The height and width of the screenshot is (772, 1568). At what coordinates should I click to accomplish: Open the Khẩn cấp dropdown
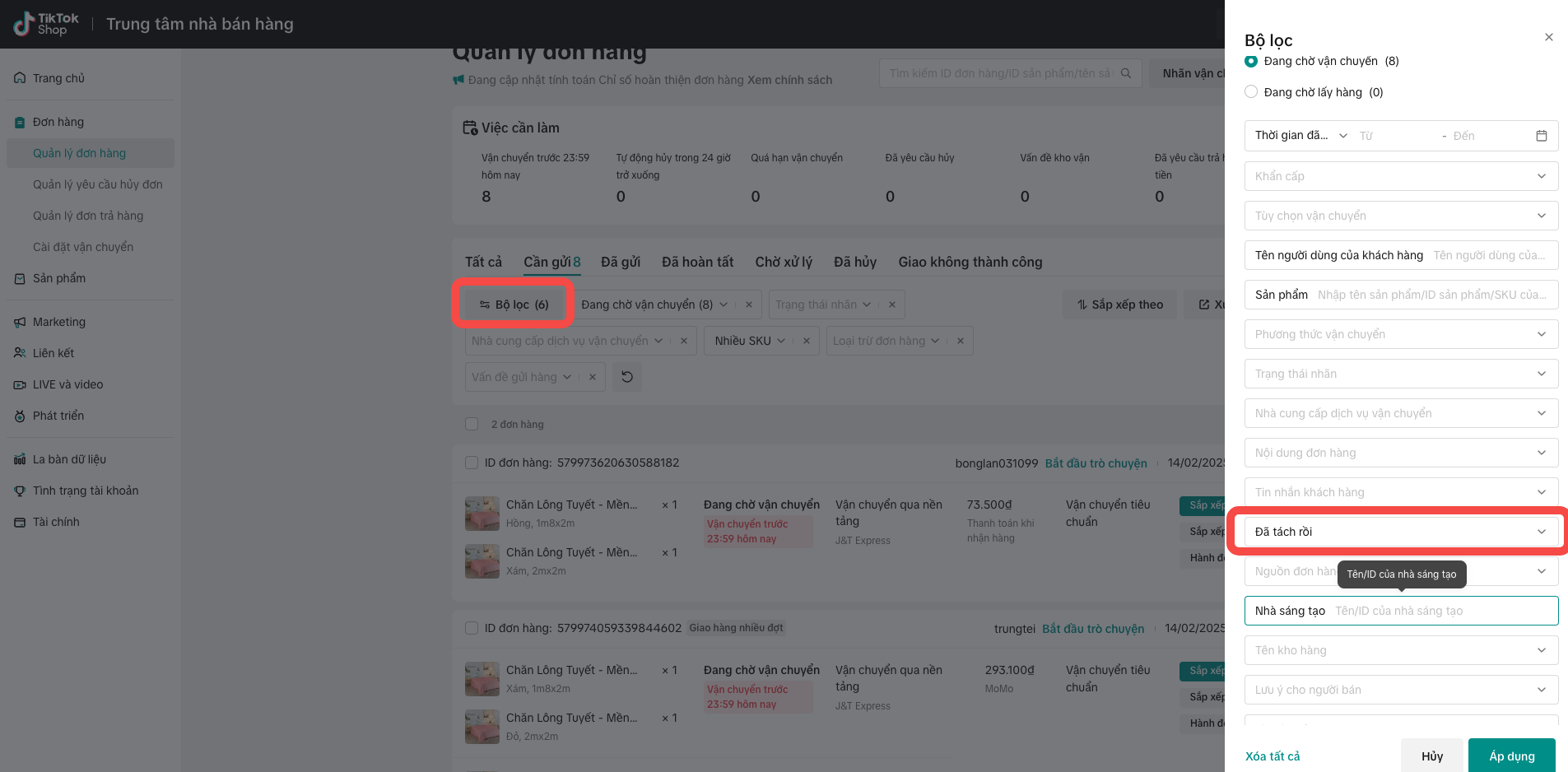coord(1400,176)
